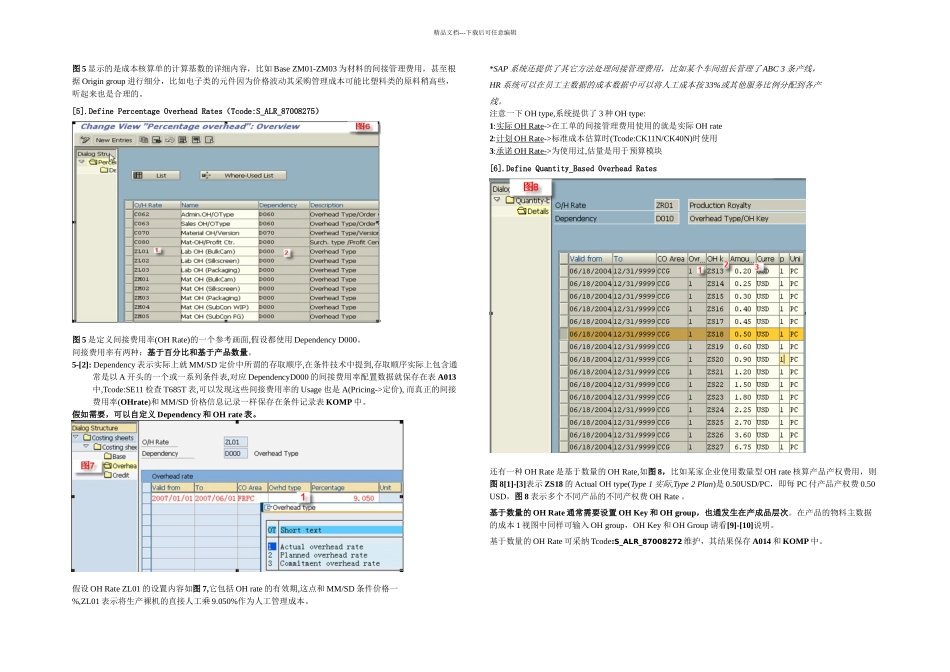The height and width of the screenshot is (672, 950).
Task: Select 'Commitment overhead rate' in popup list
Action: (329, 564)
